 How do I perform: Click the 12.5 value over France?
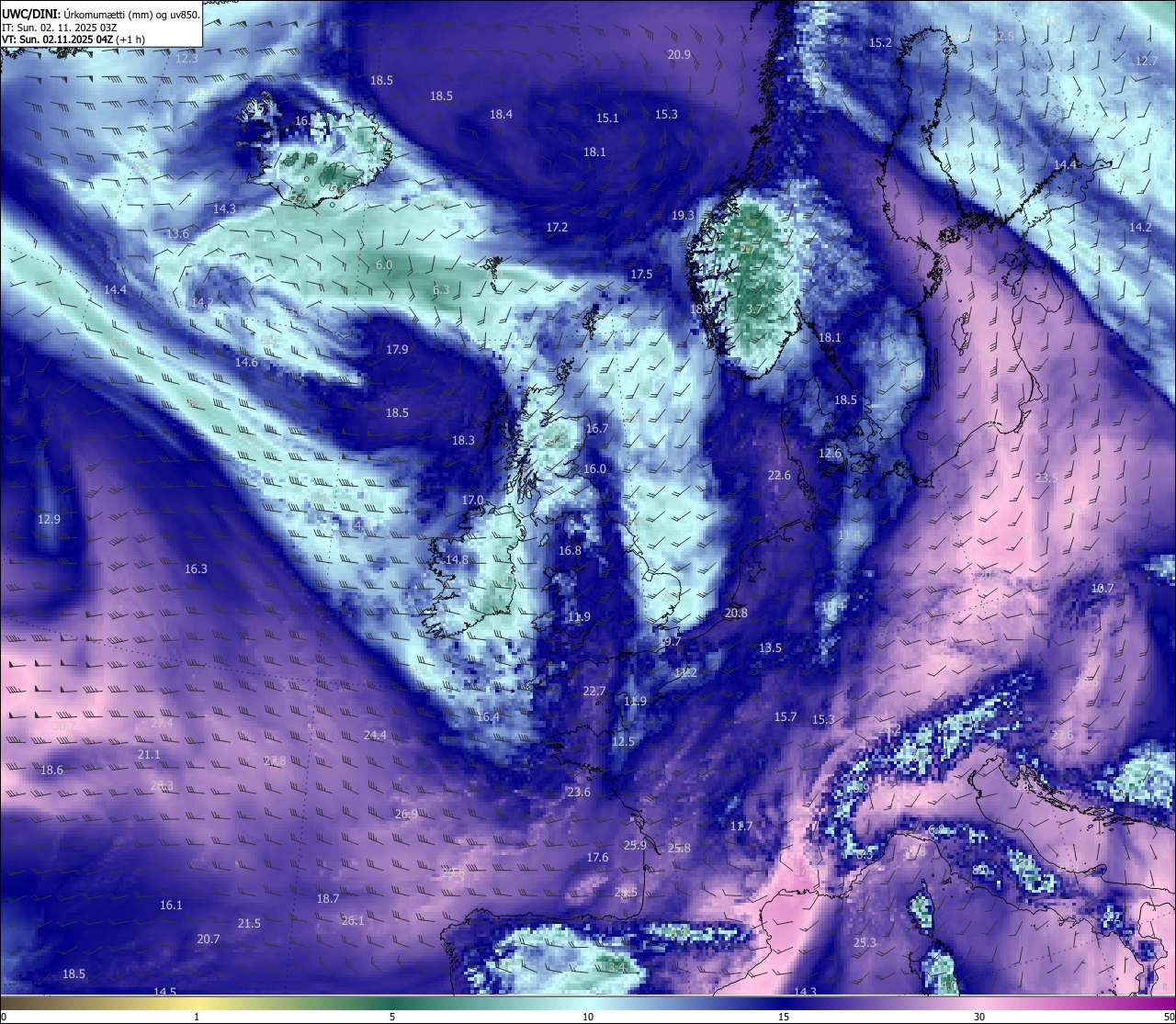(623, 742)
